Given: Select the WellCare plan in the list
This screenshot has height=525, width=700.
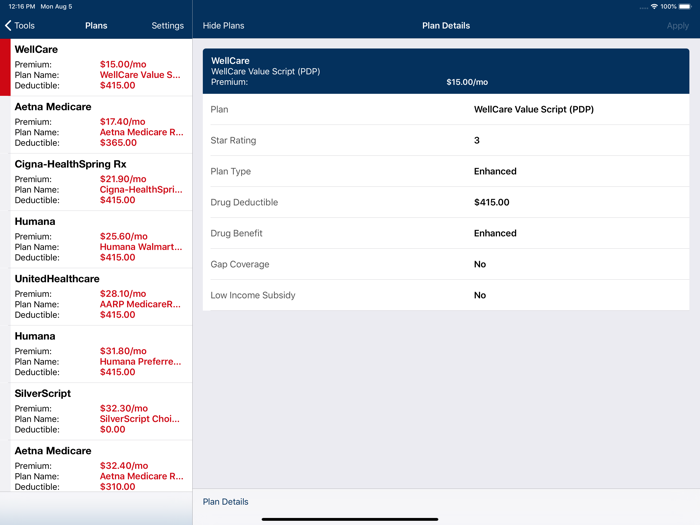Looking at the screenshot, I should (96, 67).
